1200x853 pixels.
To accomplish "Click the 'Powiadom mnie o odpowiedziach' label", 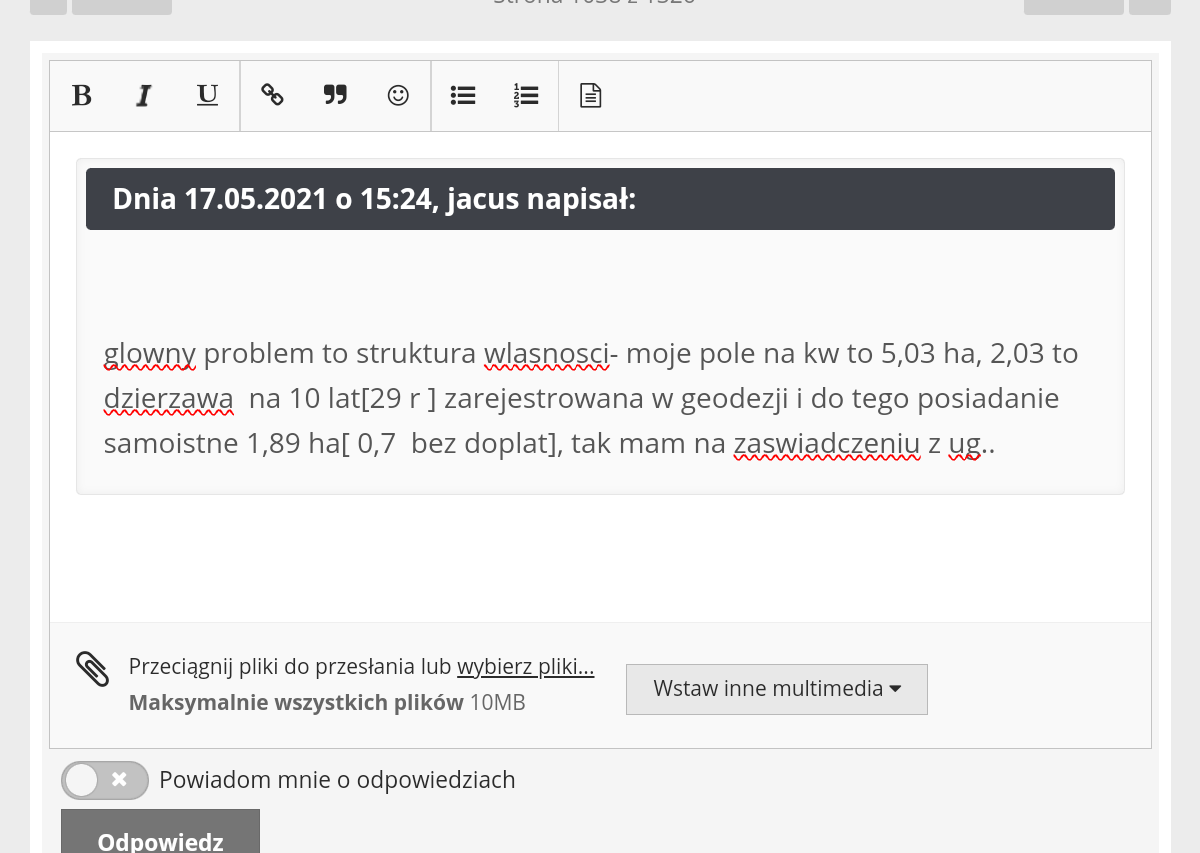I will (x=337, y=780).
